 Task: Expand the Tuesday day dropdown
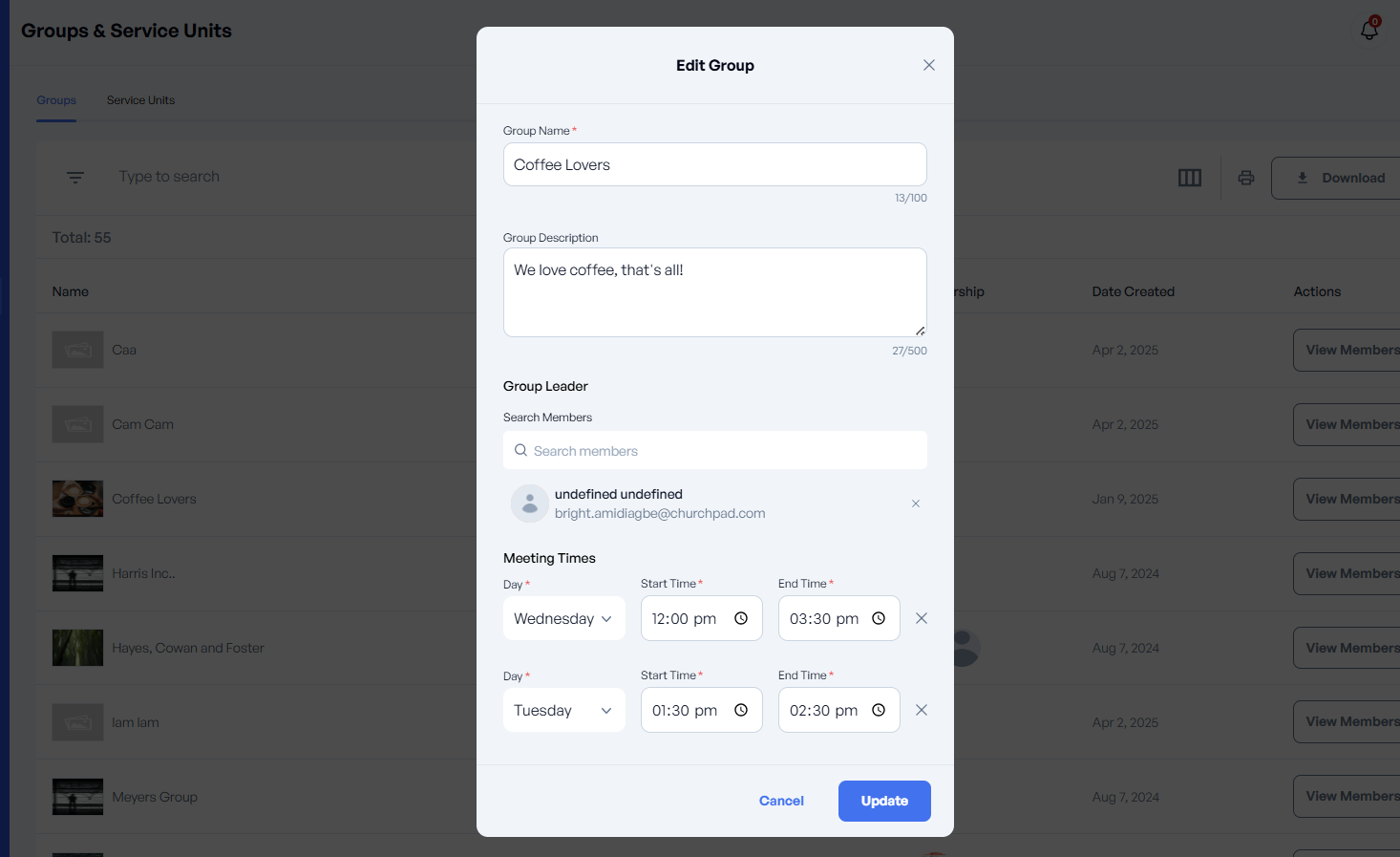click(563, 710)
